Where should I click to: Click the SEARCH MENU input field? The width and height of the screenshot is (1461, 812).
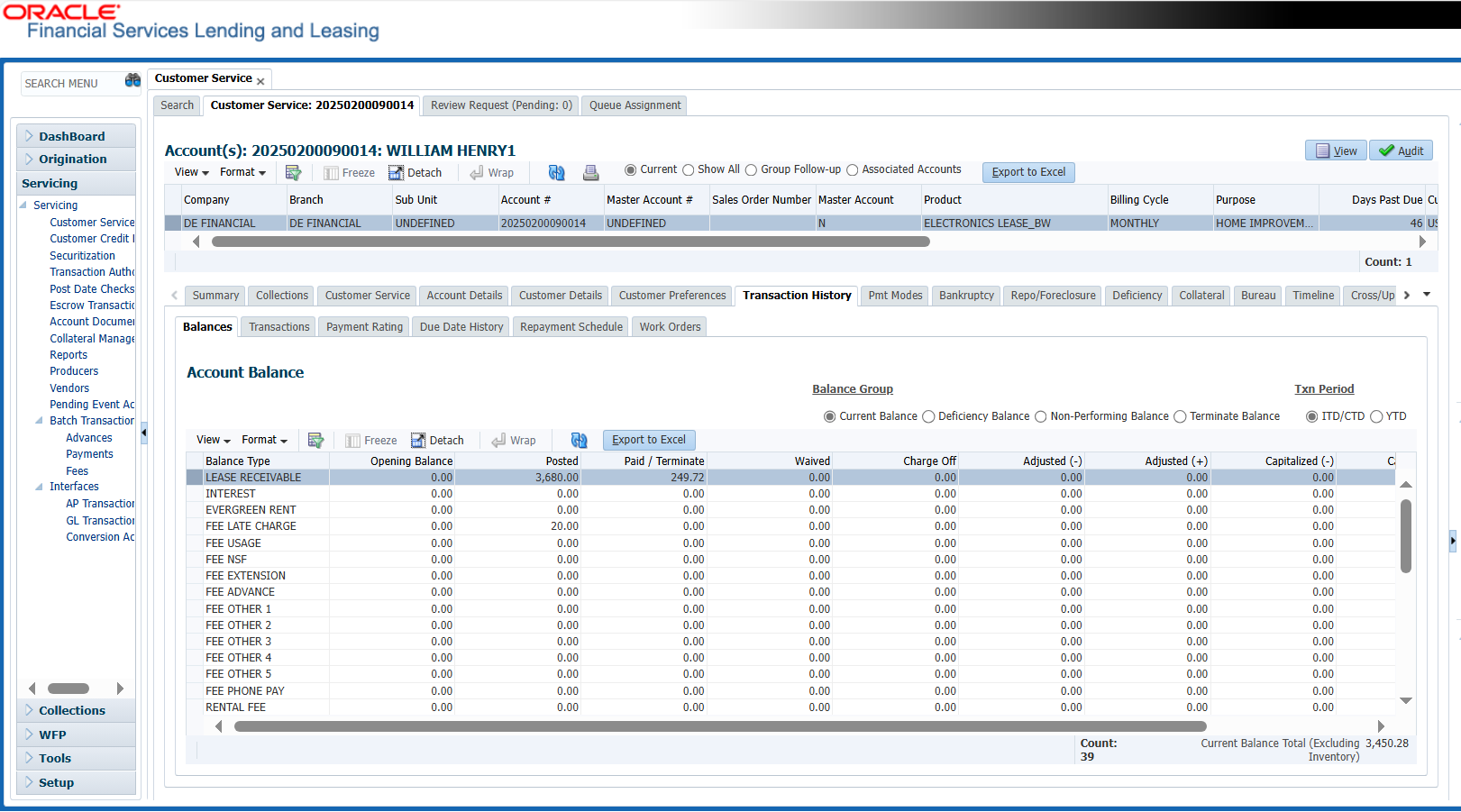72,83
